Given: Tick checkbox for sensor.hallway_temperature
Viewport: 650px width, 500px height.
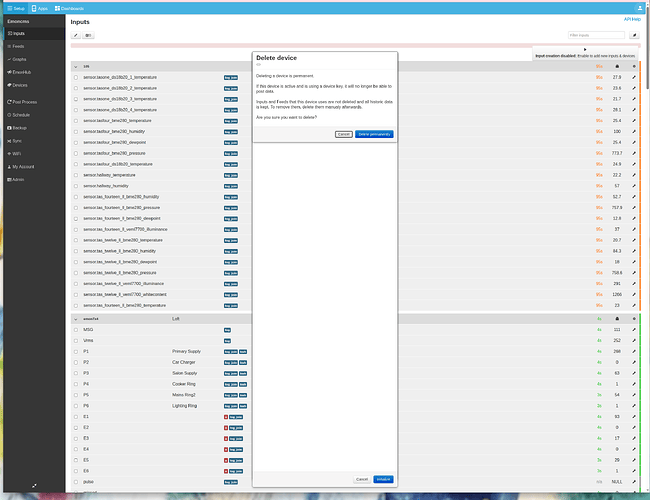Looking at the screenshot, I should (x=75, y=175).
